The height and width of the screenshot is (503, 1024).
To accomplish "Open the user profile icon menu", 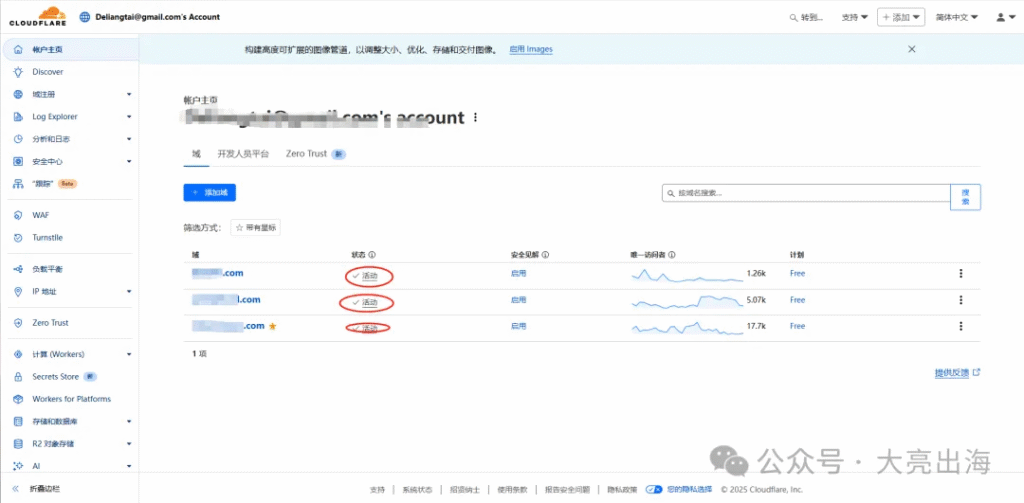I will click(1004, 17).
